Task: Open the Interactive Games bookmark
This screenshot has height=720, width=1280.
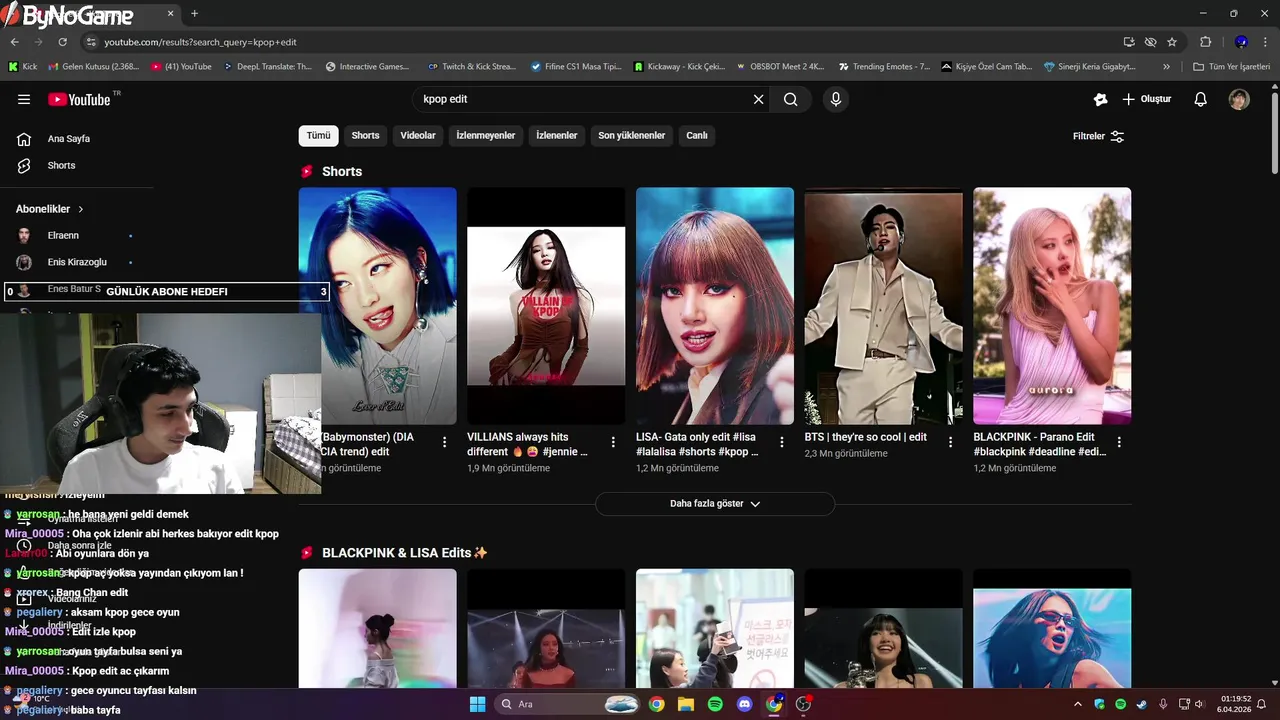Action: [x=368, y=67]
